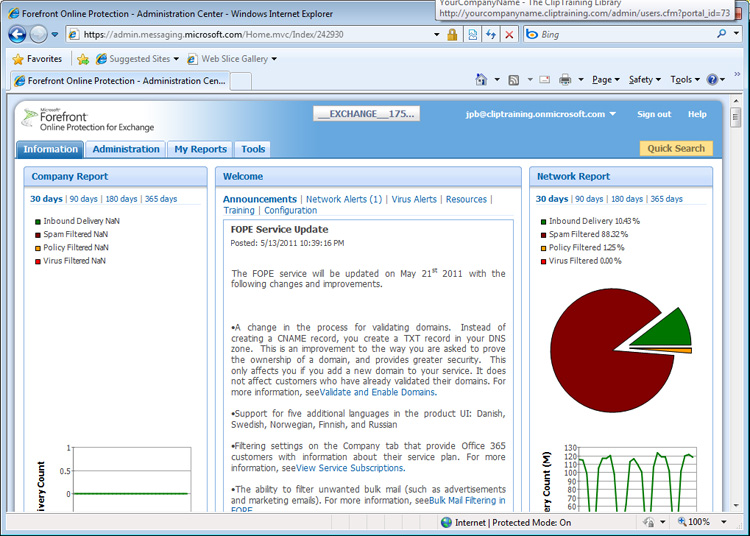Open the Configuration section

point(290,210)
